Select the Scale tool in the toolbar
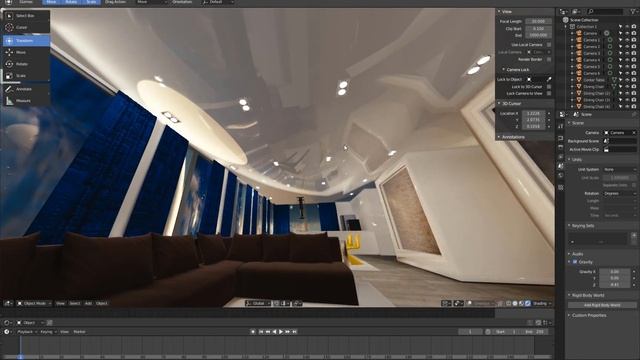 click(x=27, y=76)
